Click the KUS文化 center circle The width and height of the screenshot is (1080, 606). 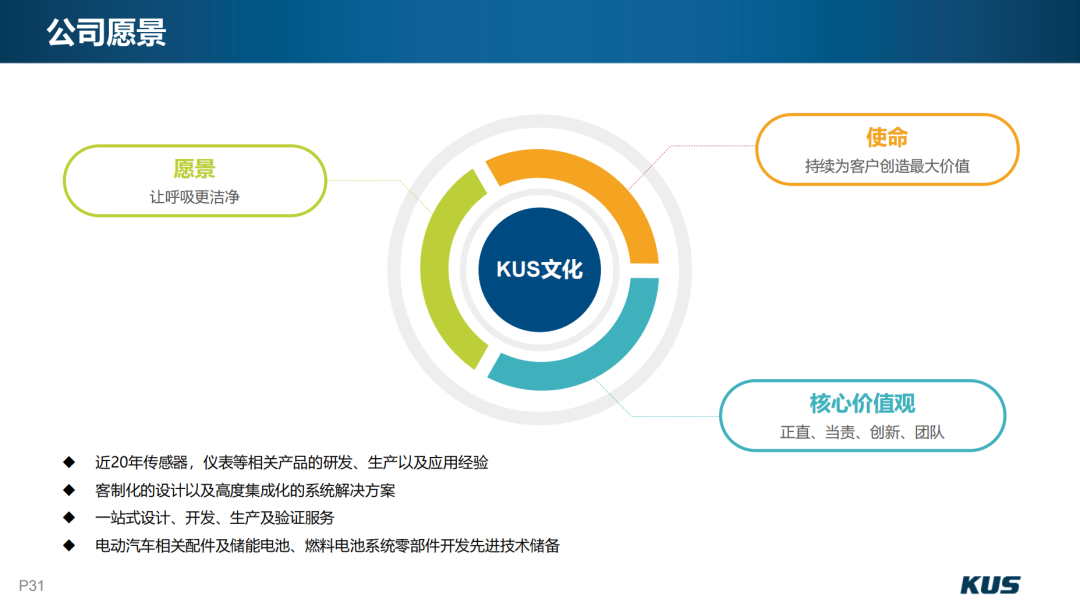click(x=539, y=269)
